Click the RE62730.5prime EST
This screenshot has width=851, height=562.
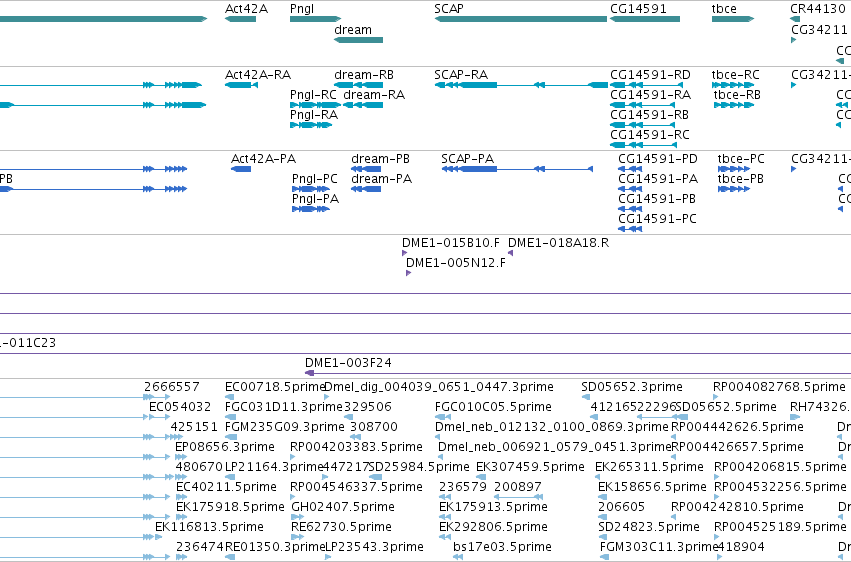point(297,537)
